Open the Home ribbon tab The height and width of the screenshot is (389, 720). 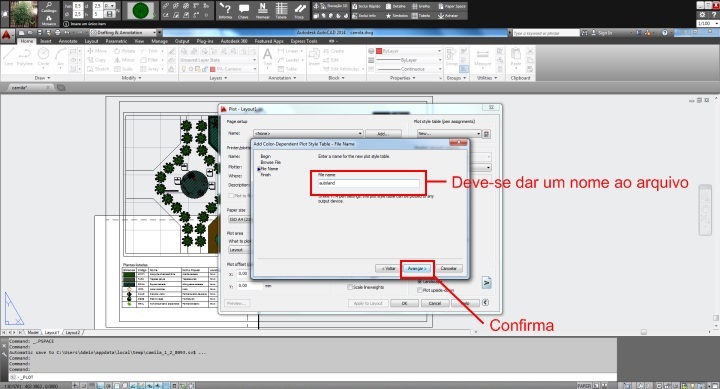pos(27,41)
